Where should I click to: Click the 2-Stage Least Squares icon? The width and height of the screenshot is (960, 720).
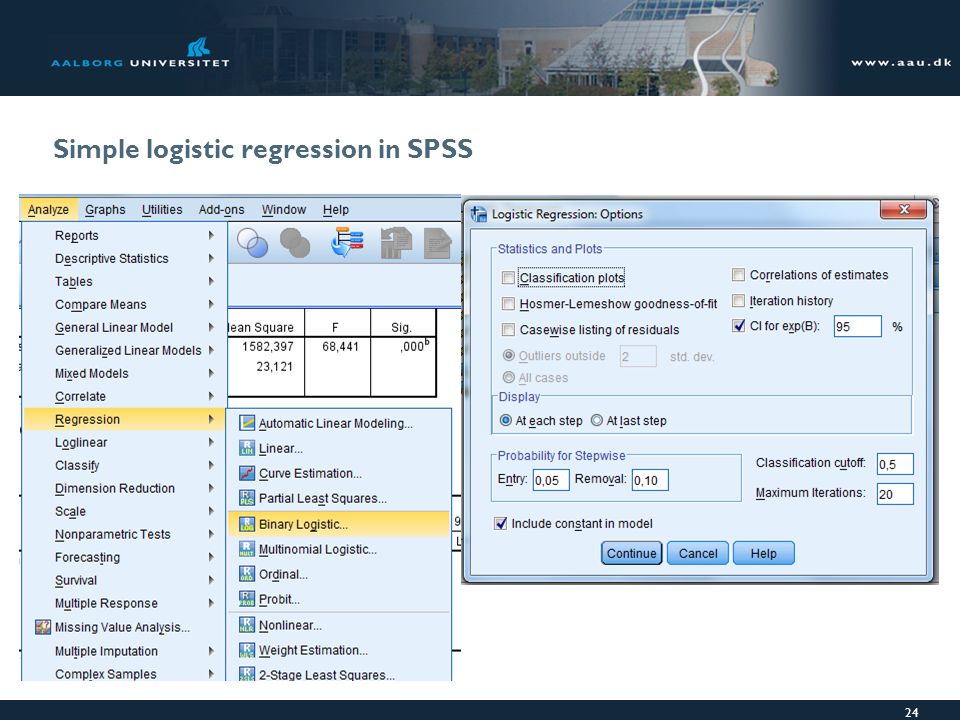coord(247,674)
